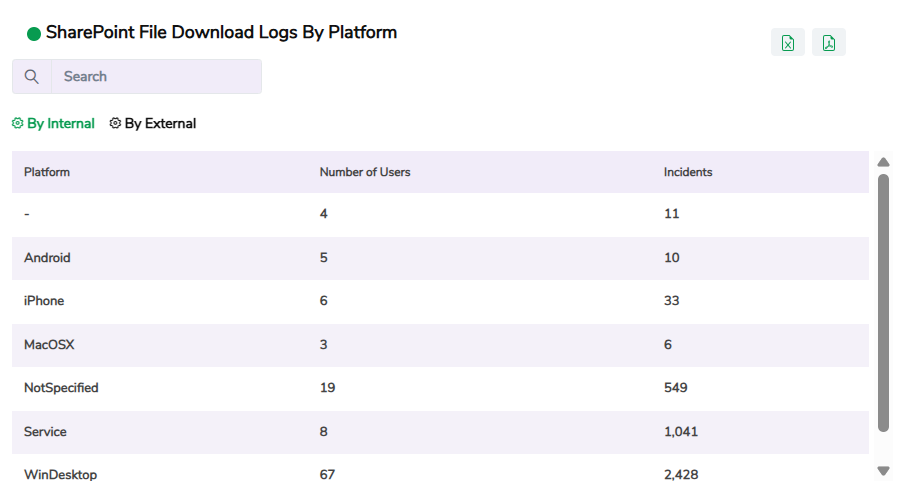Click the Service incidents value 1,041
This screenshot has height=504, width=902.
tap(681, 432)
